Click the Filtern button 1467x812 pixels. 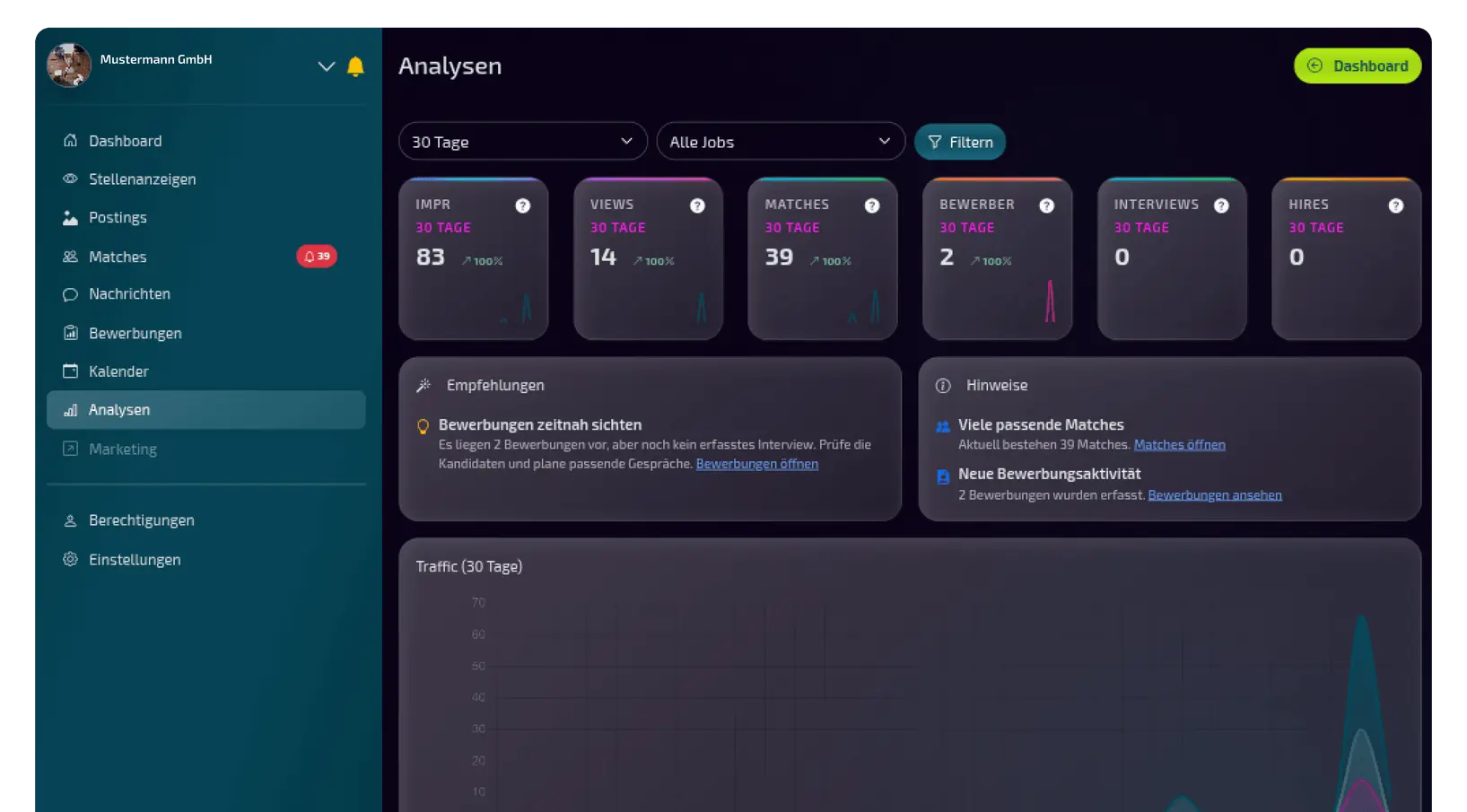point(960,143)
